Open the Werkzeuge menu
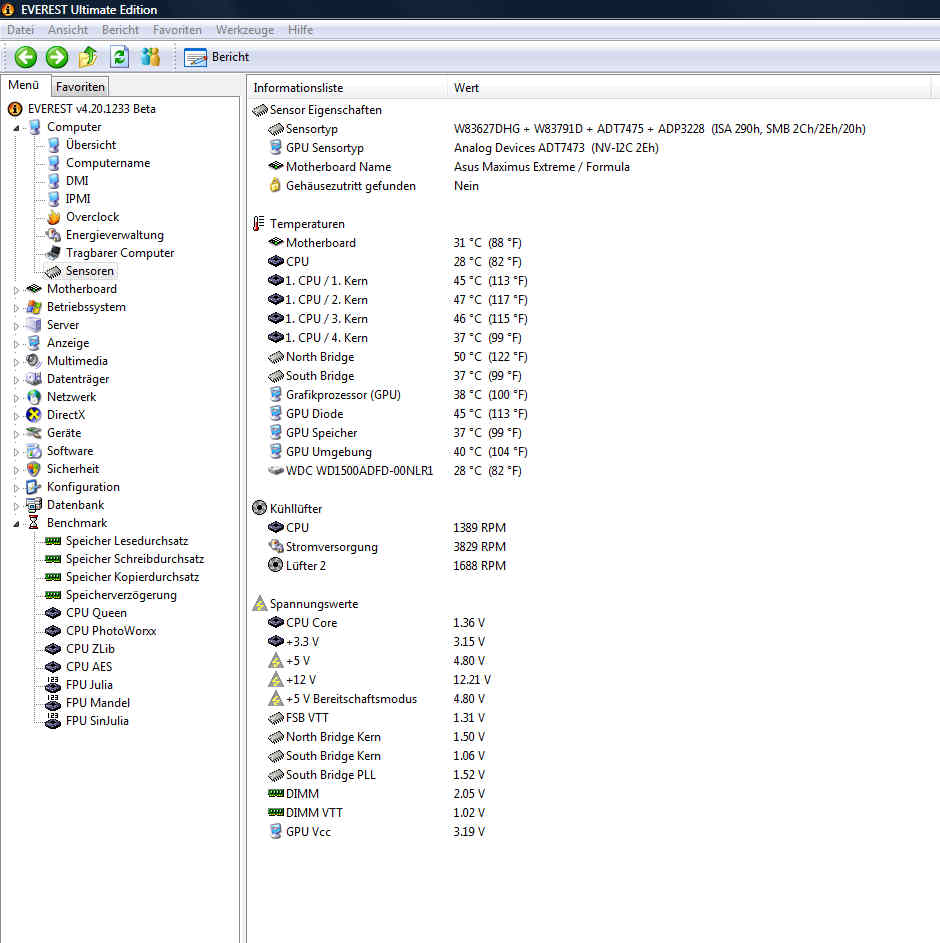 [245, 29]
